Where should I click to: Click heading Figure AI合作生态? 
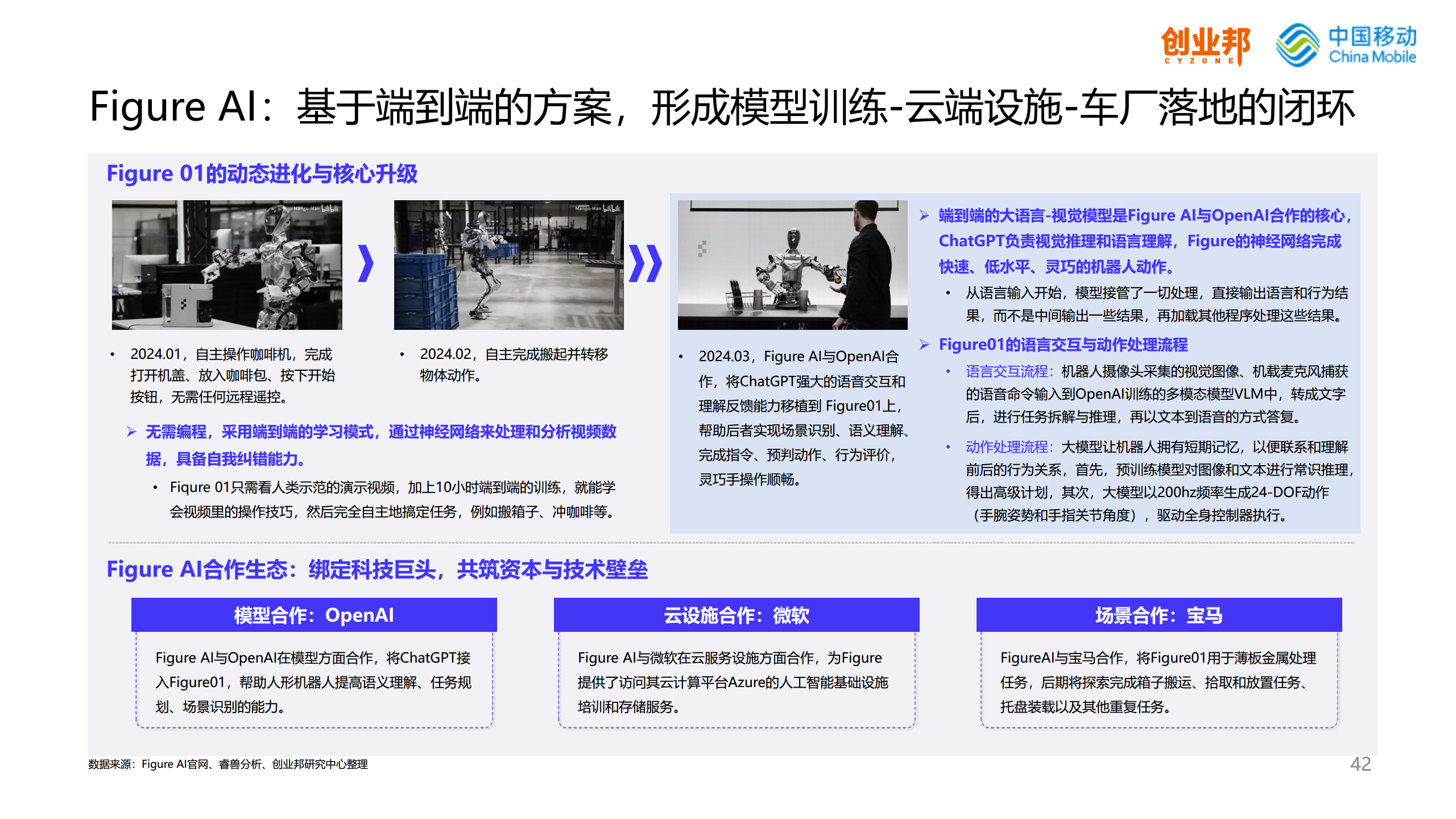tap(377, 569)
